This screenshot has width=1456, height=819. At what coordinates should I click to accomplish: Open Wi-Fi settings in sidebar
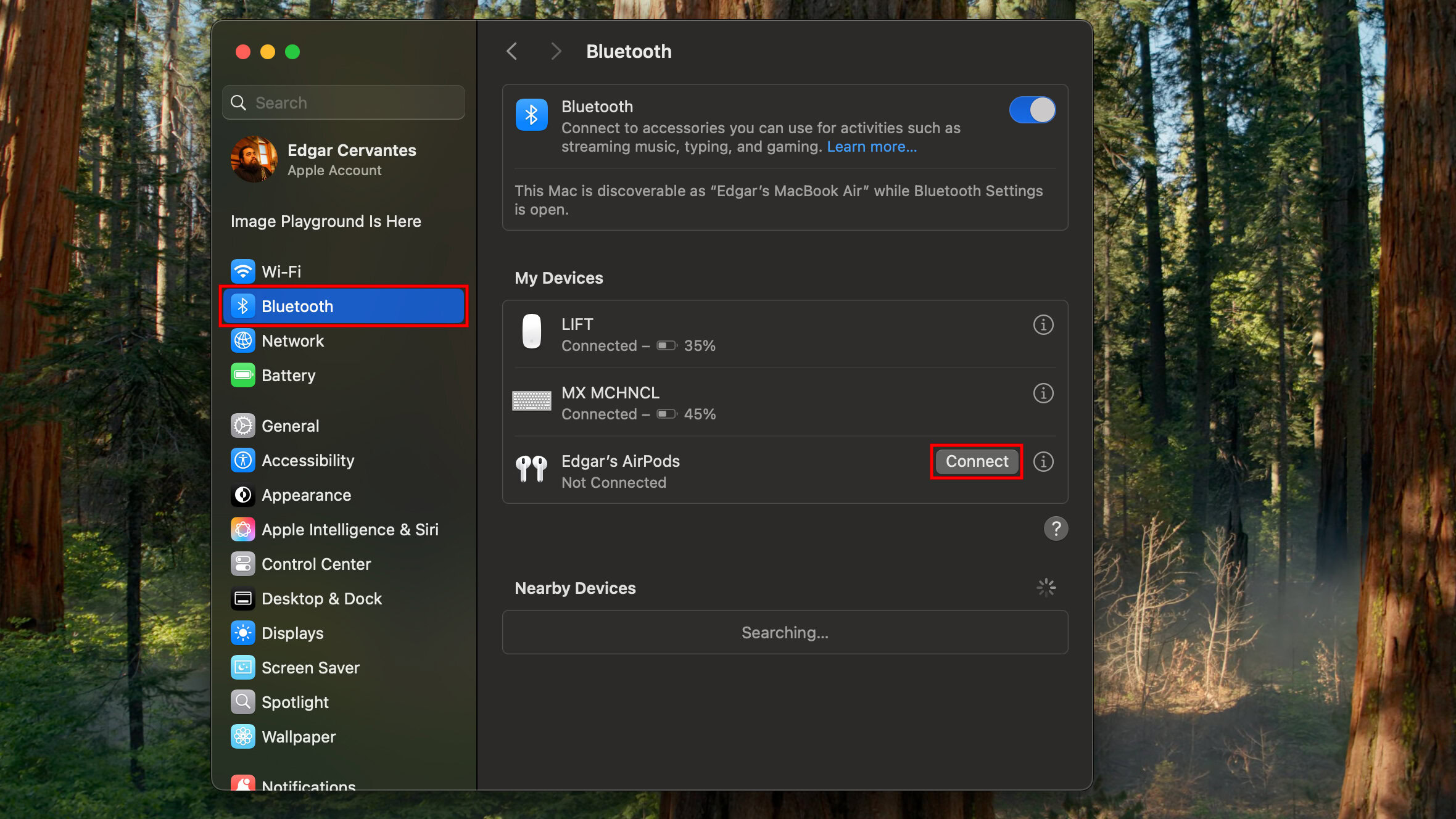(x=281, y=271)
